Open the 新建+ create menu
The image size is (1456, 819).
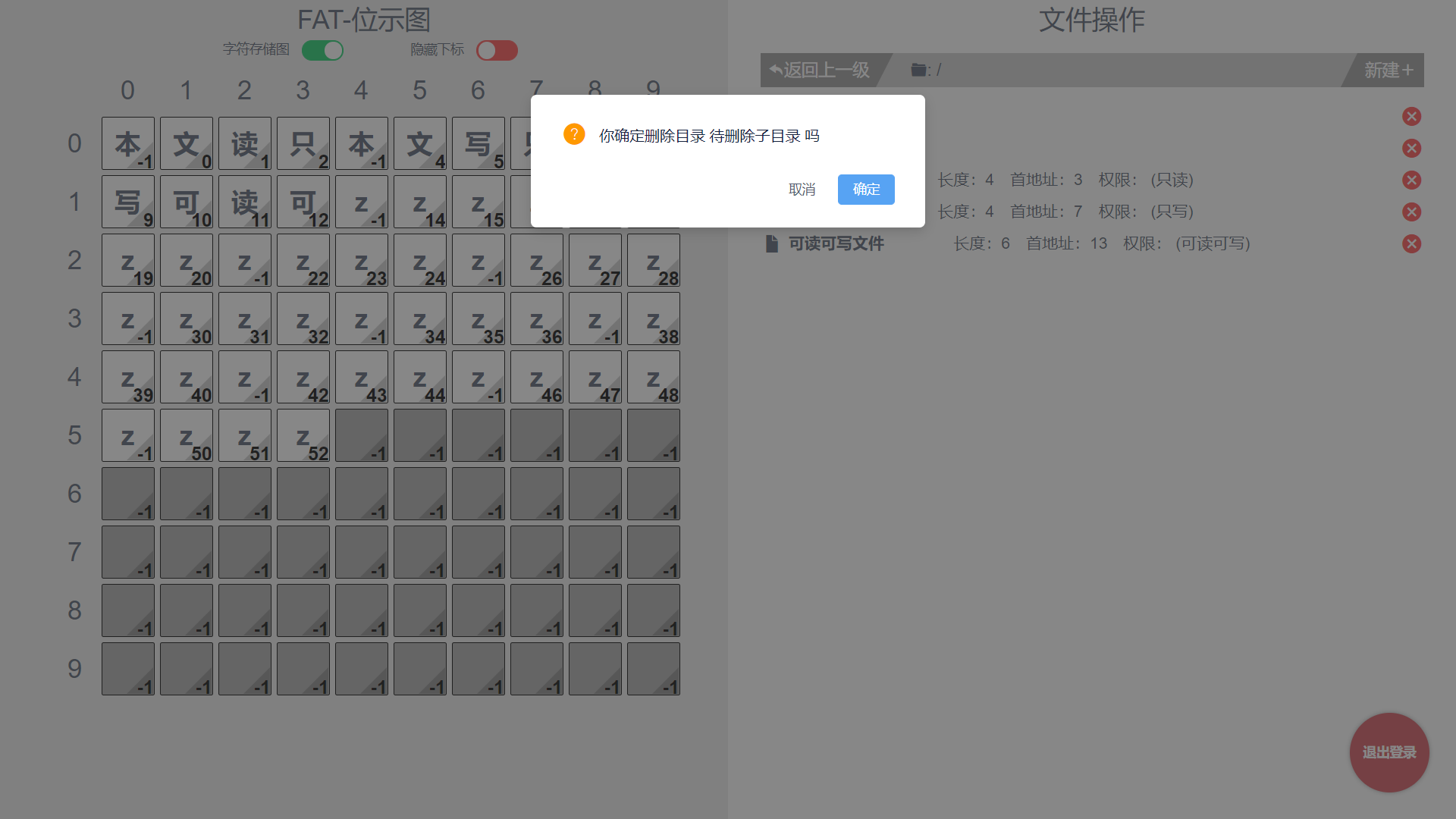pyautogui.click(x=1388, y=71)
